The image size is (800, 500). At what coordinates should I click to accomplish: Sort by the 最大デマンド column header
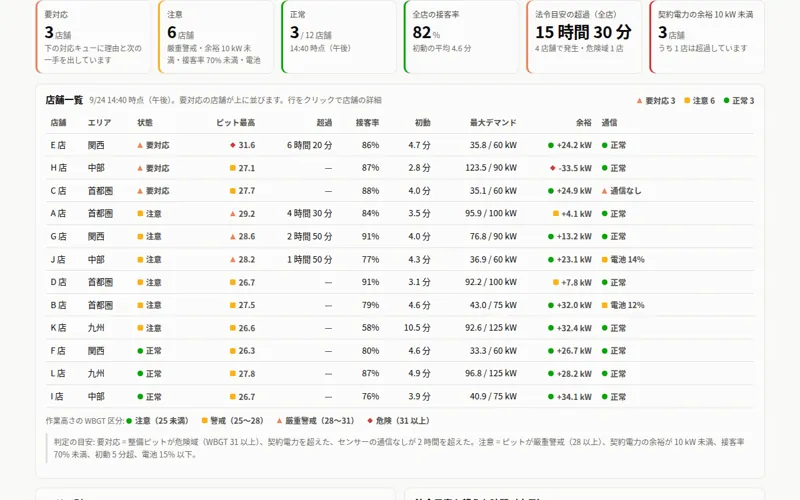click(x=493, y=122)
